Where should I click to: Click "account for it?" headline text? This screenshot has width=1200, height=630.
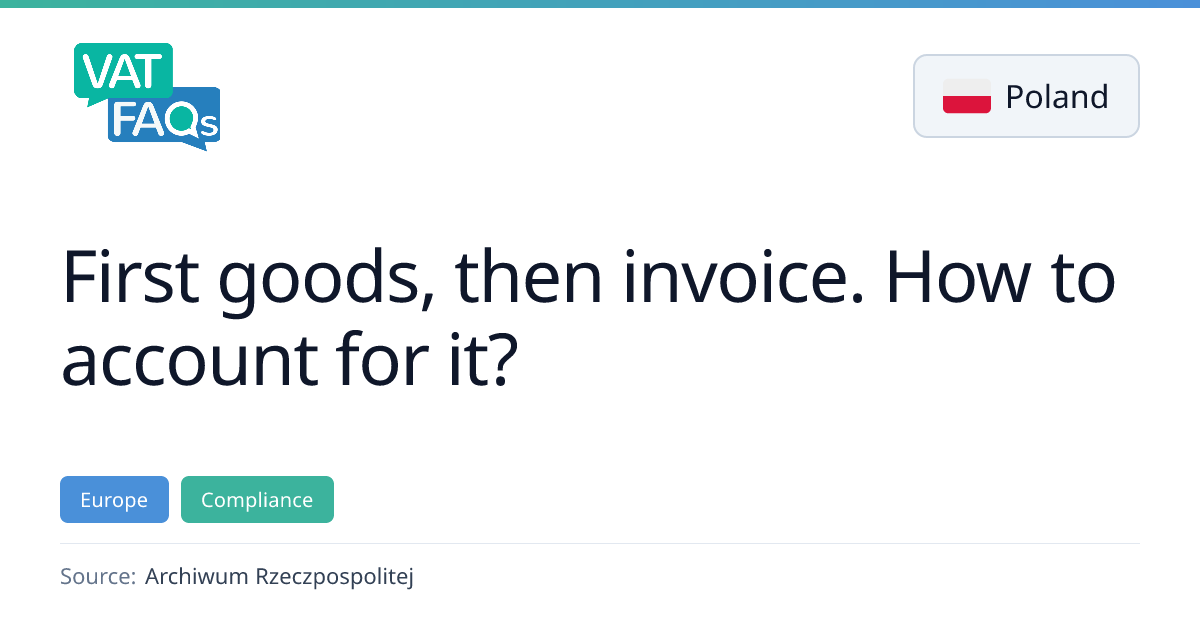289,360
